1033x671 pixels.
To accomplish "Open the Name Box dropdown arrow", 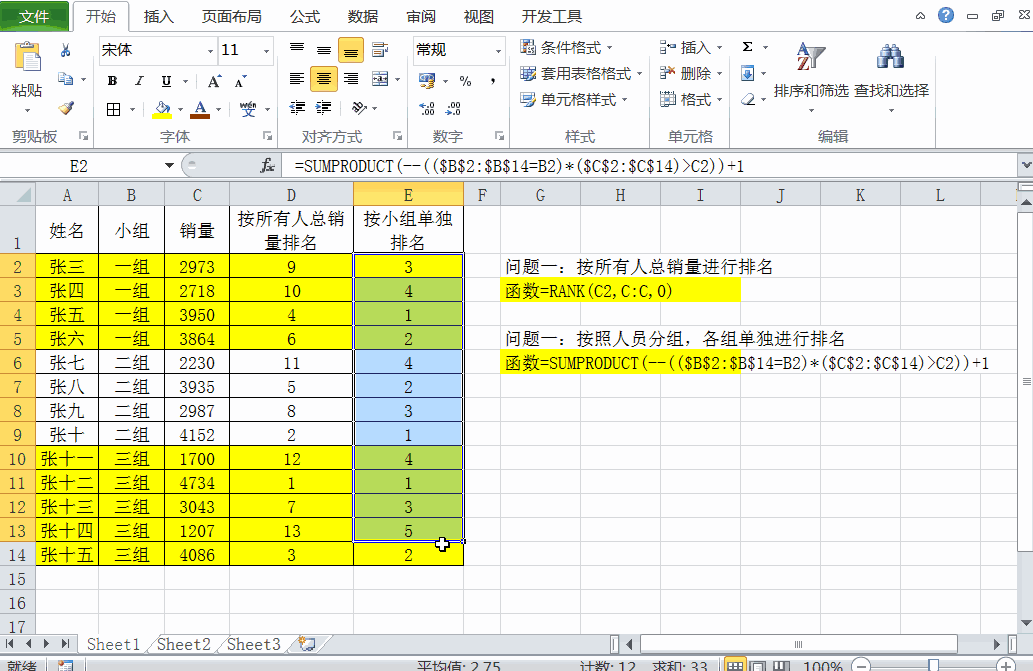I will [169, 166].
